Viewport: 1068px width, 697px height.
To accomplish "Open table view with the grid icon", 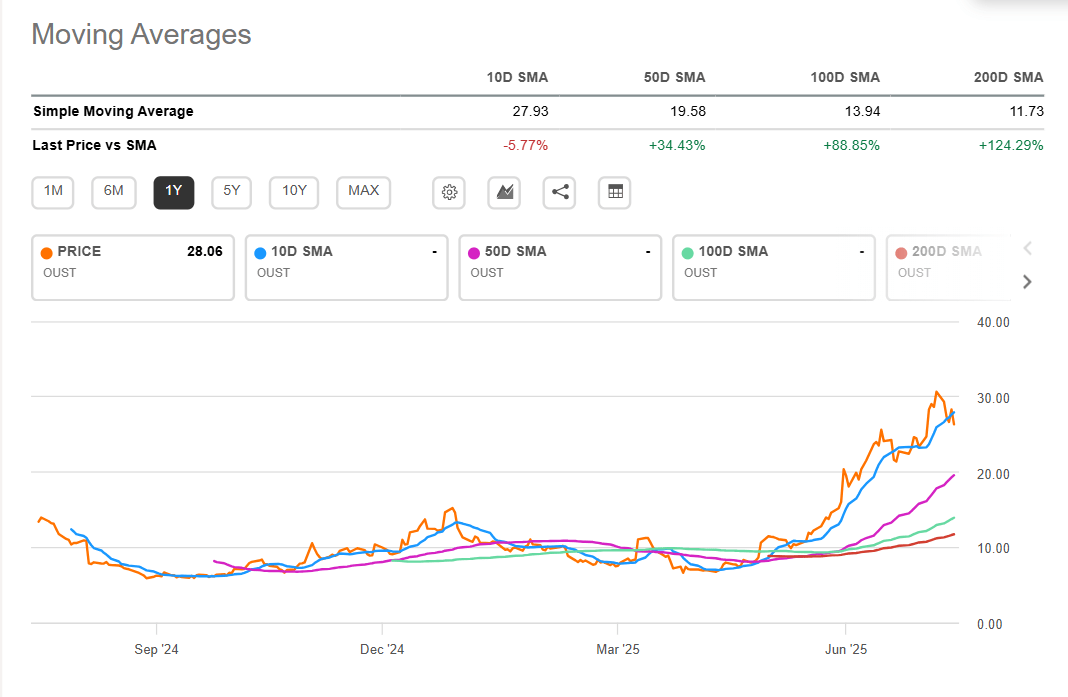I will click(614, 192).
